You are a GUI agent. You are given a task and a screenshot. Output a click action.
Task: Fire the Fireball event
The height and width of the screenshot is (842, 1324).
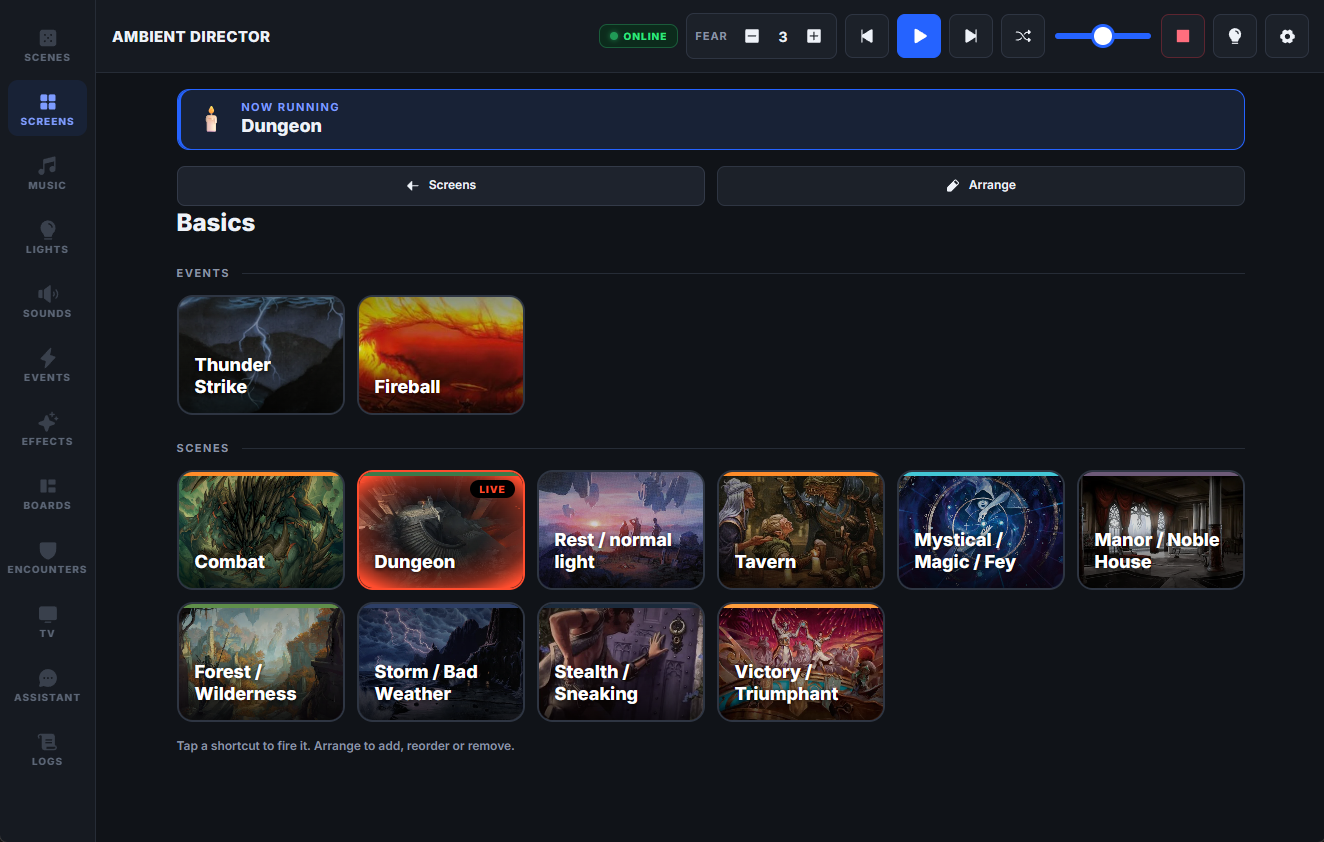(x=441, y=355)
